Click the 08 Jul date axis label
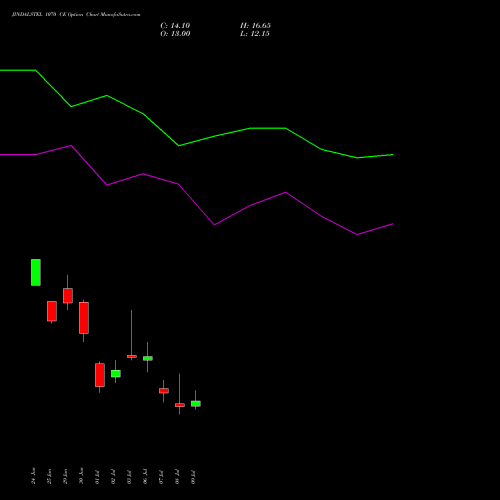 click(177, 477)
